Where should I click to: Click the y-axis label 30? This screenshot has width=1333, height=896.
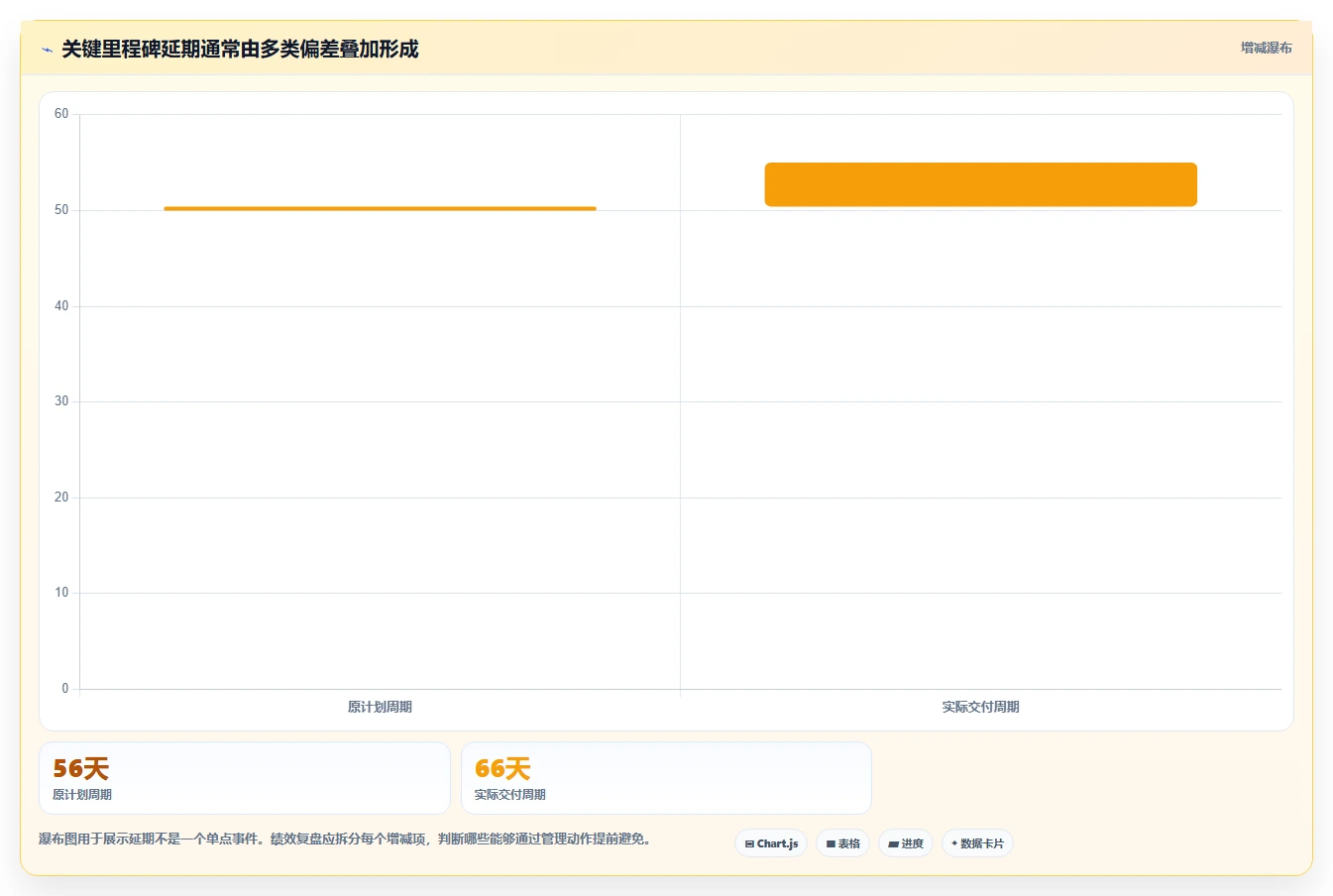(61, 401)
